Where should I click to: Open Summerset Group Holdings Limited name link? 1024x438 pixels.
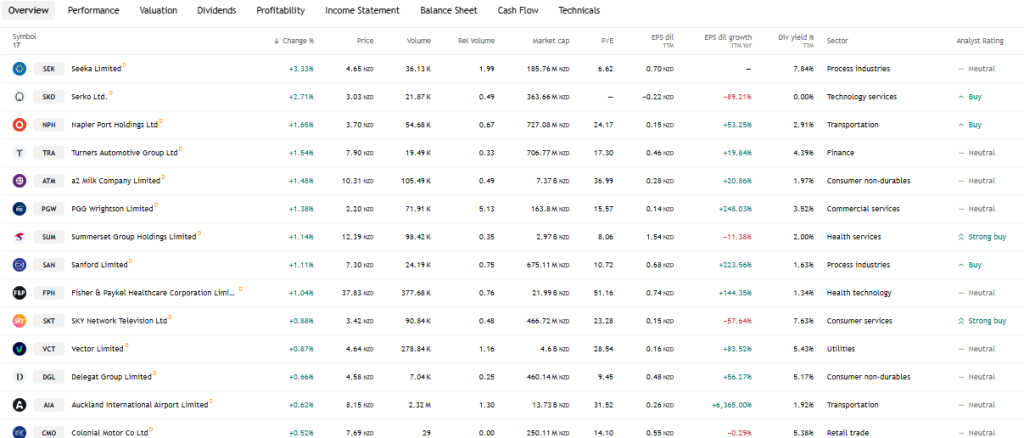coord(133,237)
